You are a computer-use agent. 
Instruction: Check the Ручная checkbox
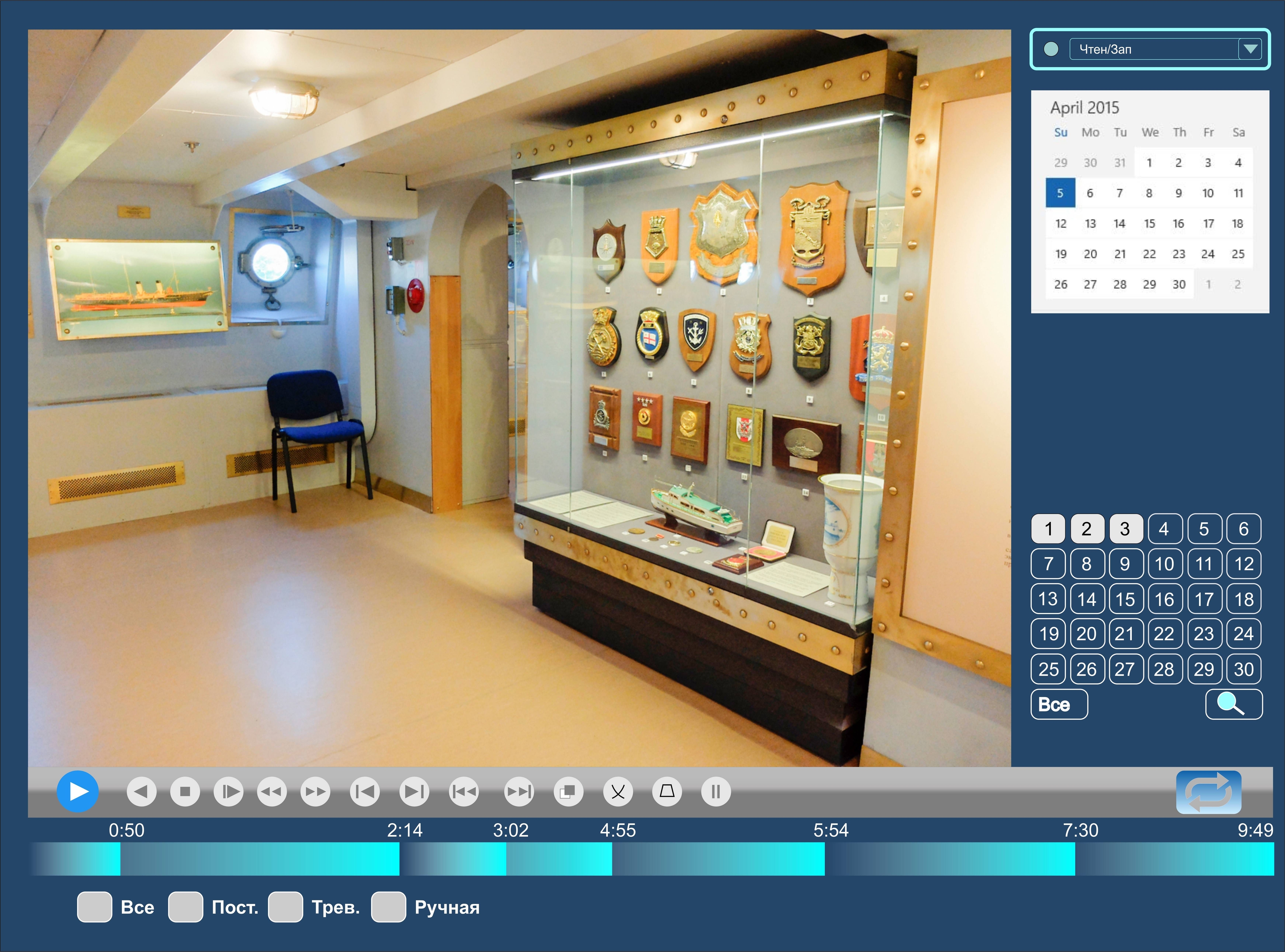[x=389, y=907]
